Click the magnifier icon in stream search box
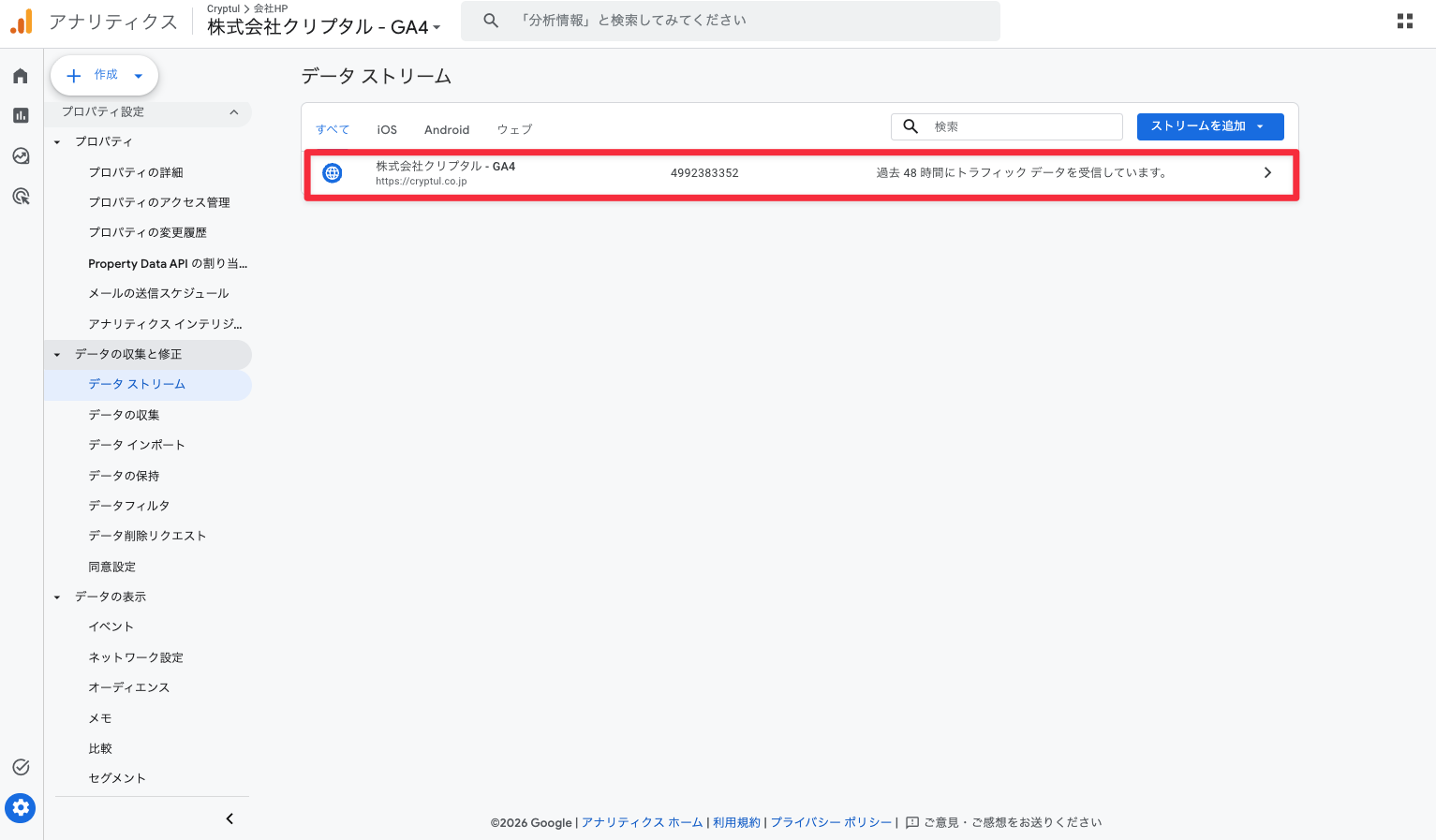This screenshot has height=840, width=1436. 910,126
